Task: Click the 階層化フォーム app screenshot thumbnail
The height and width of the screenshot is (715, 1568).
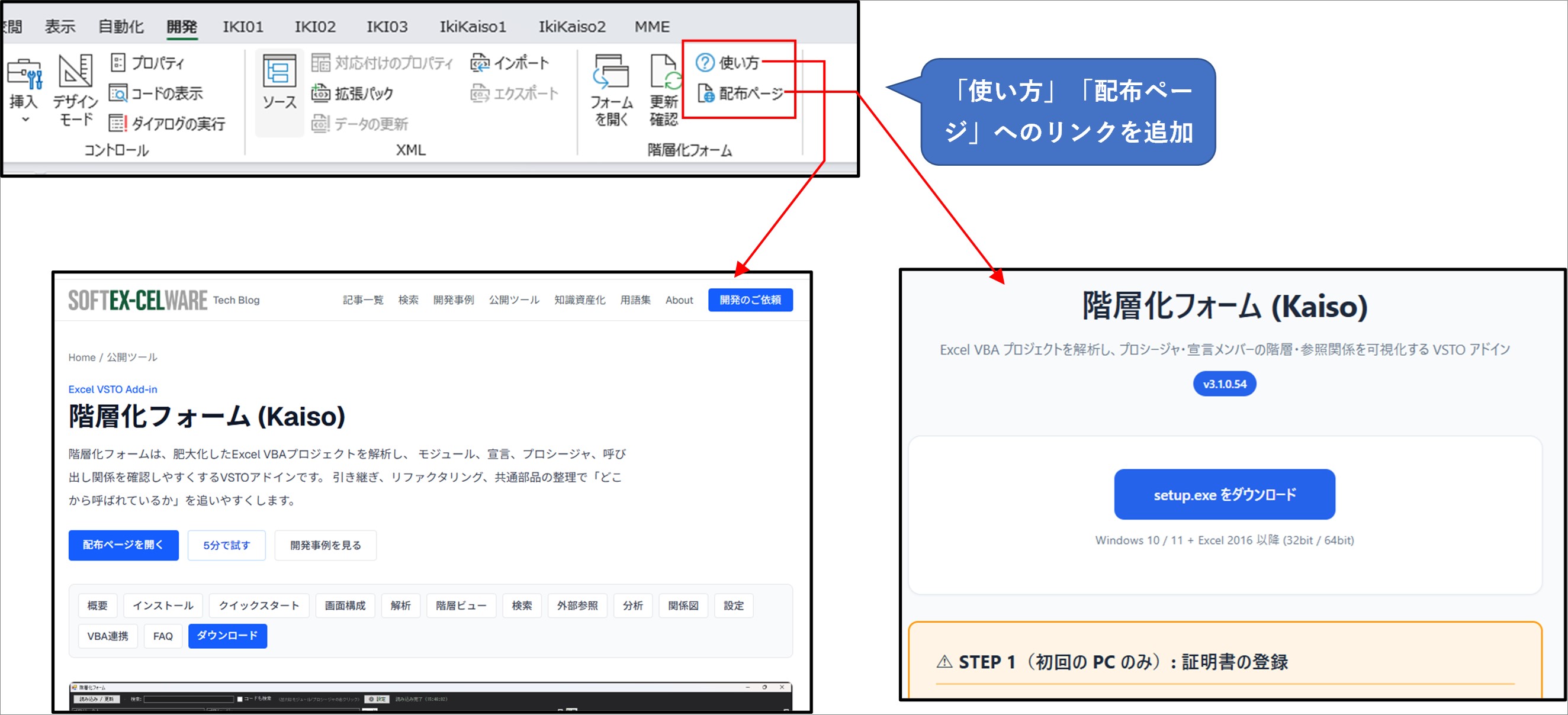Action: pyautogui.click(x=430, y=696)
